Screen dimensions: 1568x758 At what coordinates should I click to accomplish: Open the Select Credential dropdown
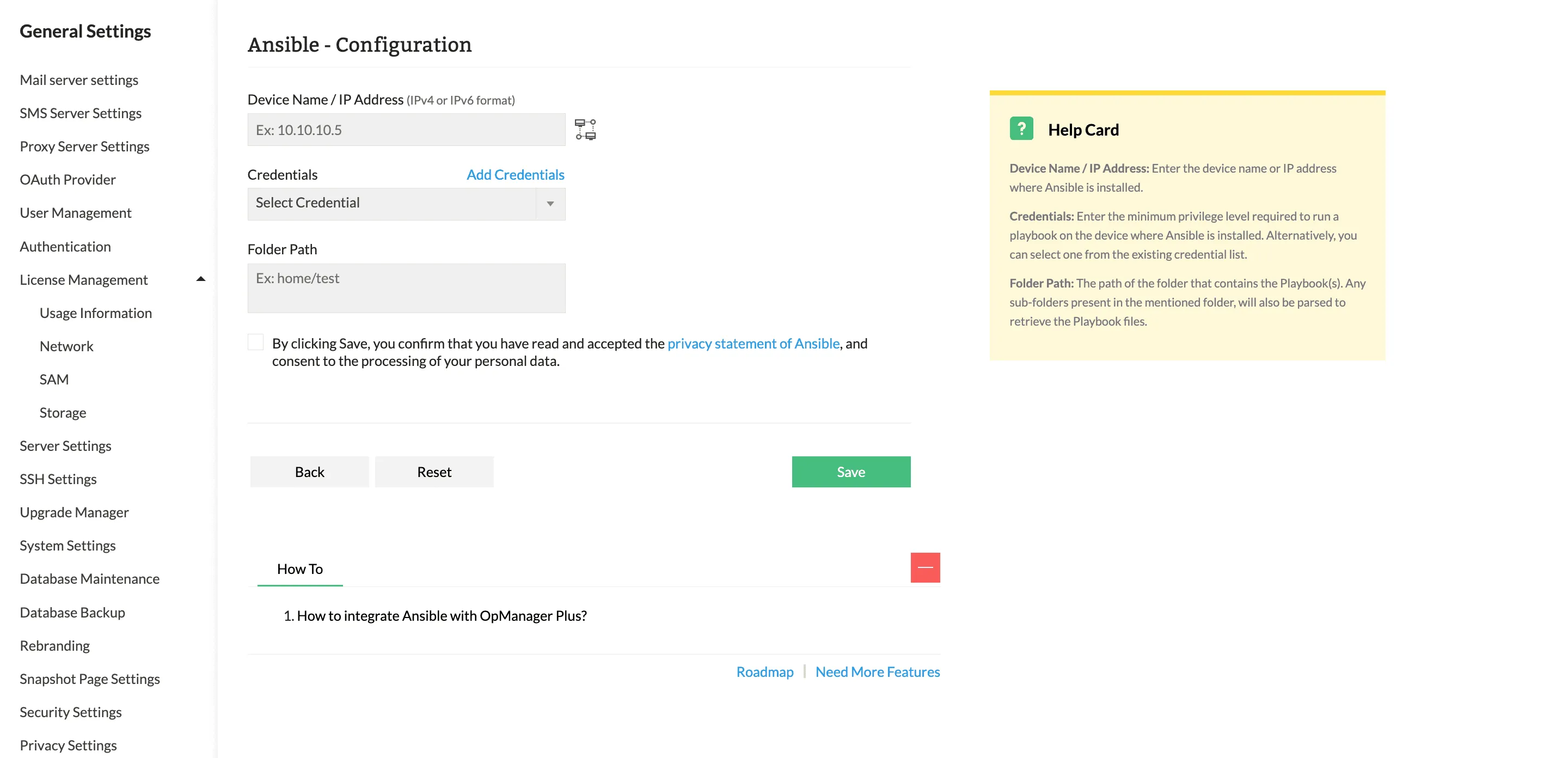tap(406, 203)
